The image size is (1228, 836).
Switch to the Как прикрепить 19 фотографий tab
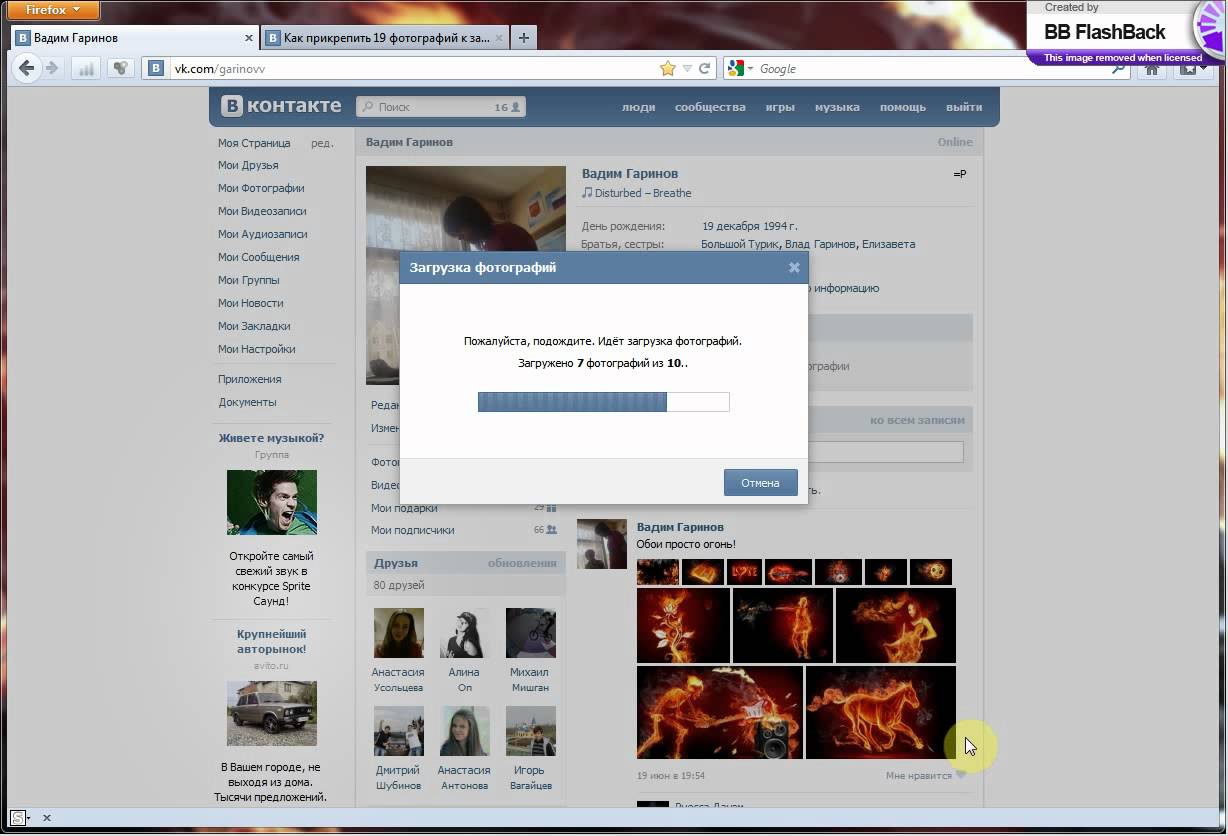pos(386,38)
